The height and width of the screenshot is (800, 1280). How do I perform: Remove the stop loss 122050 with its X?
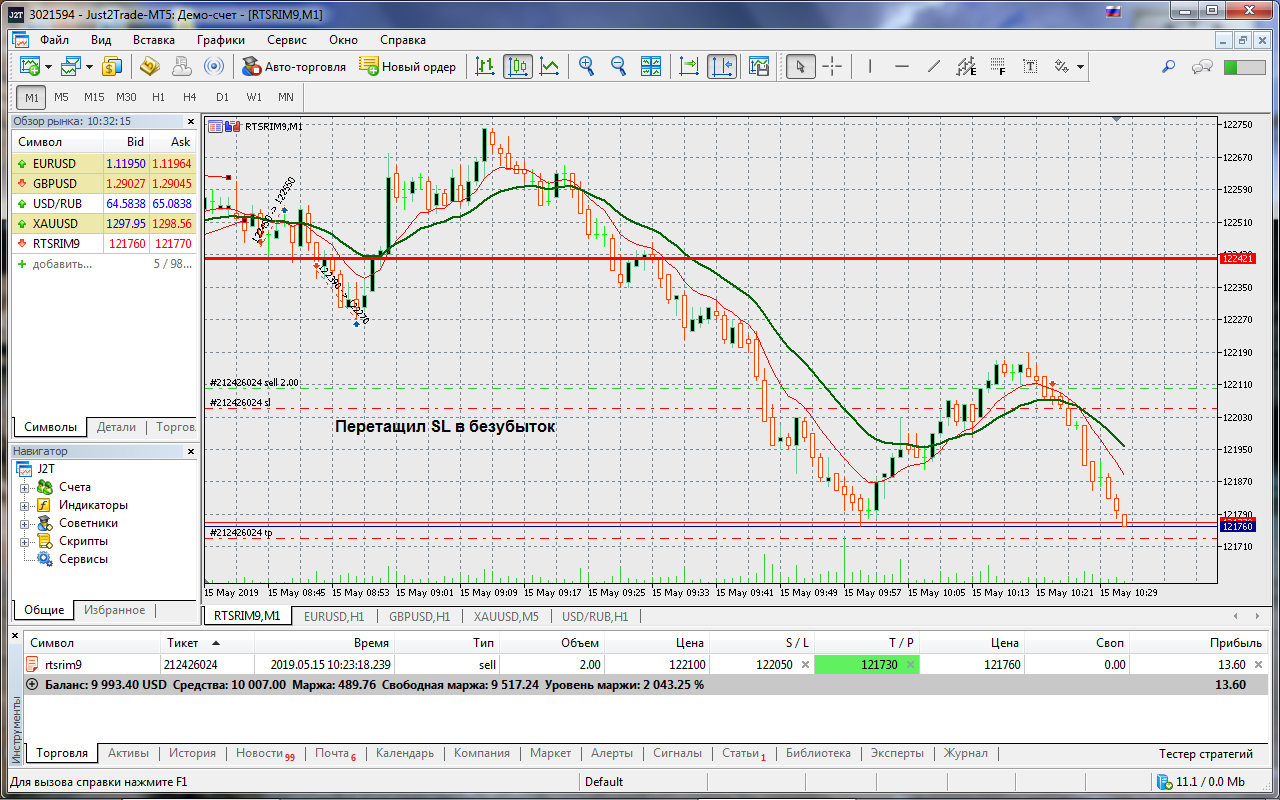click(x=805, y=665)
